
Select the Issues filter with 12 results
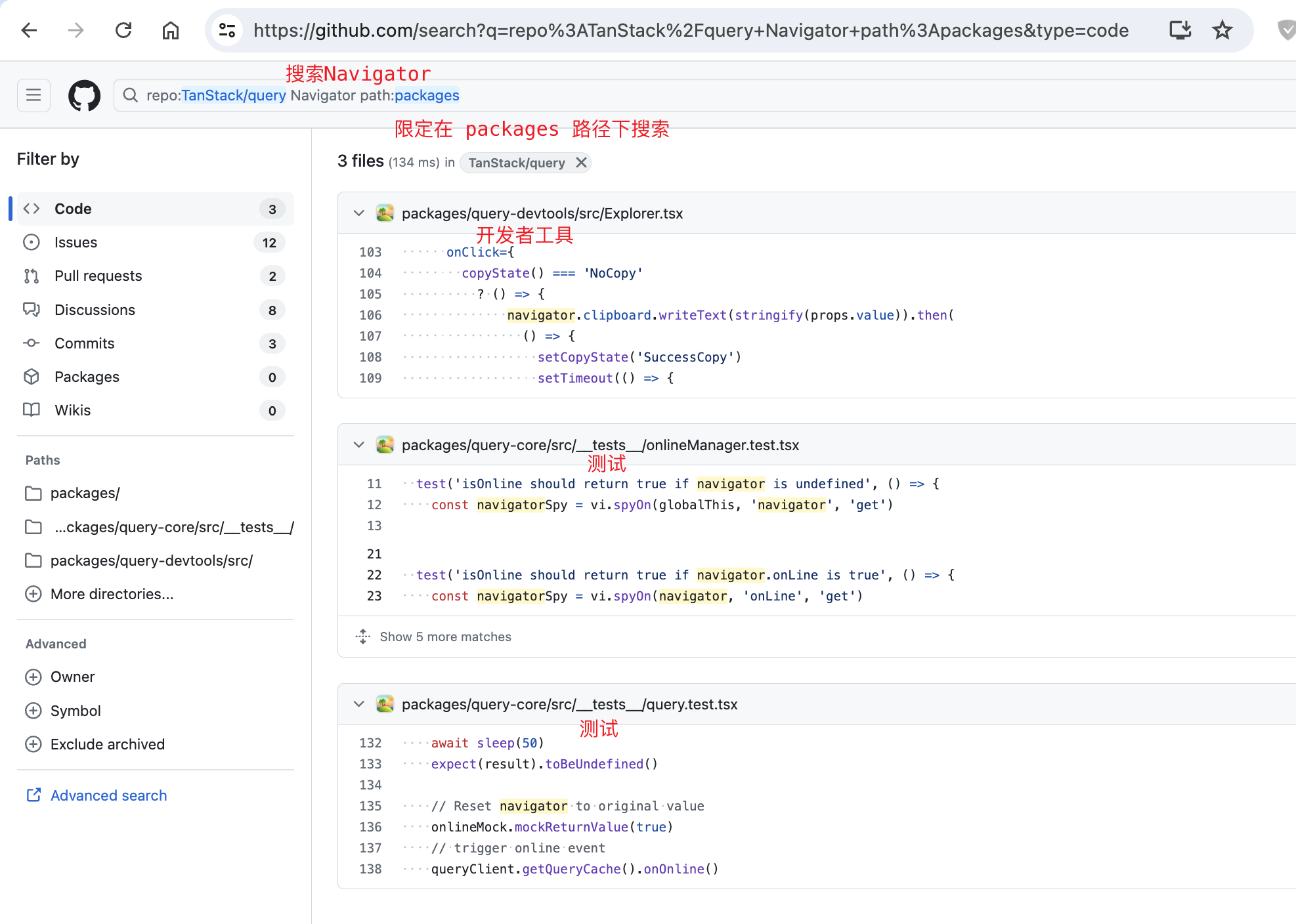(x=76, y=242)
